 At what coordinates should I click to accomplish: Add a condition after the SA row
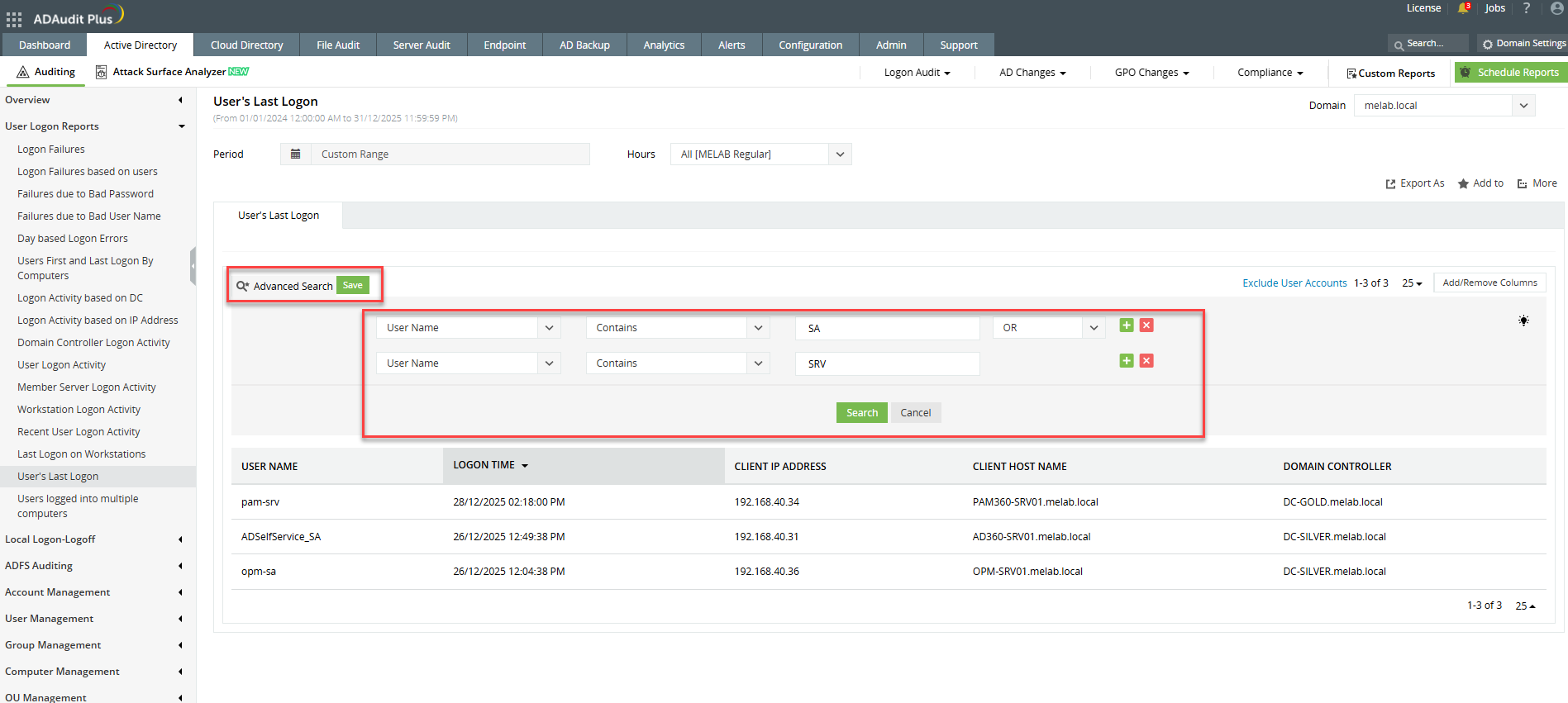1126,325
